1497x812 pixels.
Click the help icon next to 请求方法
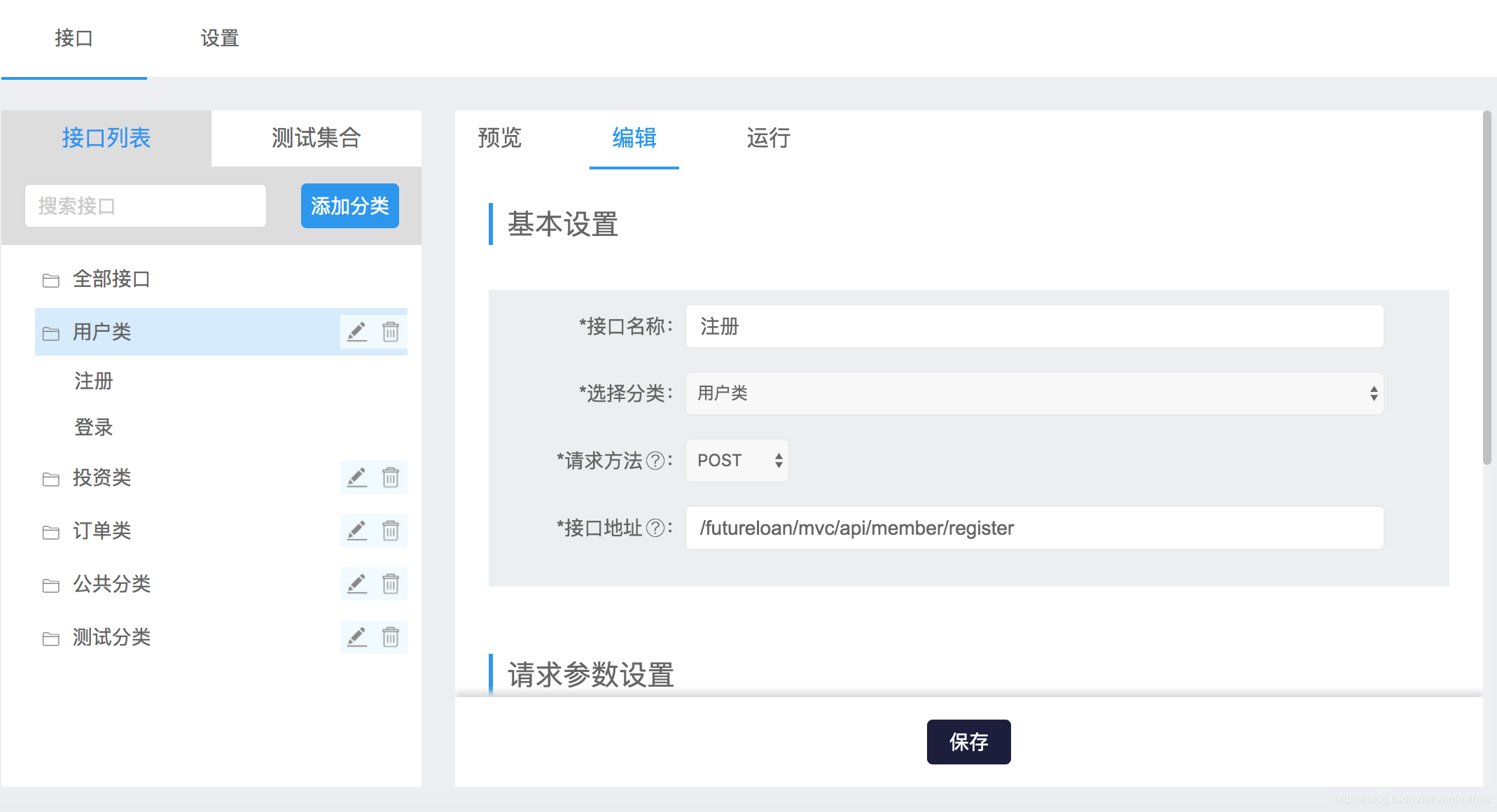coord(655,461)
